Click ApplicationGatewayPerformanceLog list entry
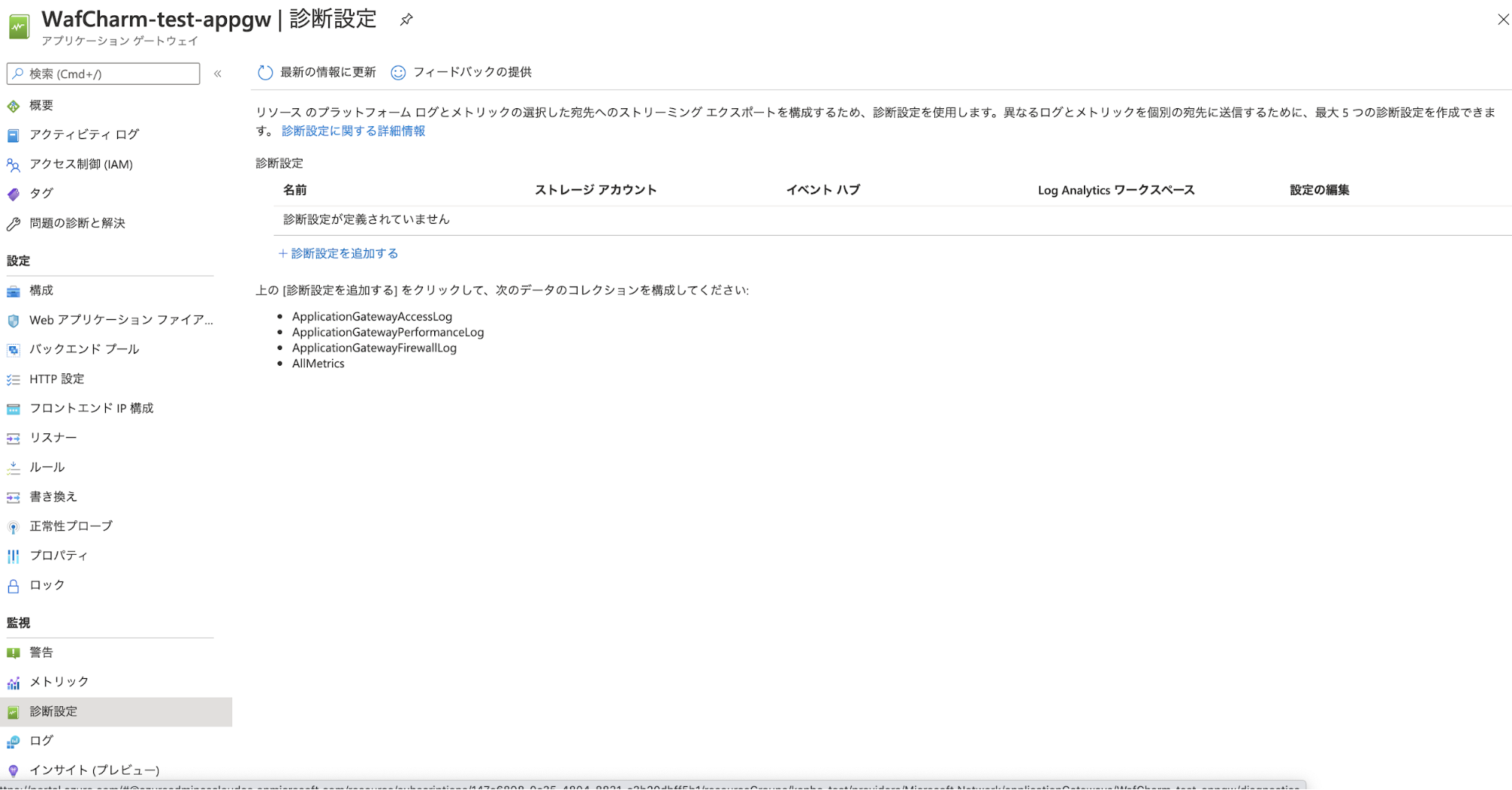Viewport: 1512px width, 790px height. [388, 333]
